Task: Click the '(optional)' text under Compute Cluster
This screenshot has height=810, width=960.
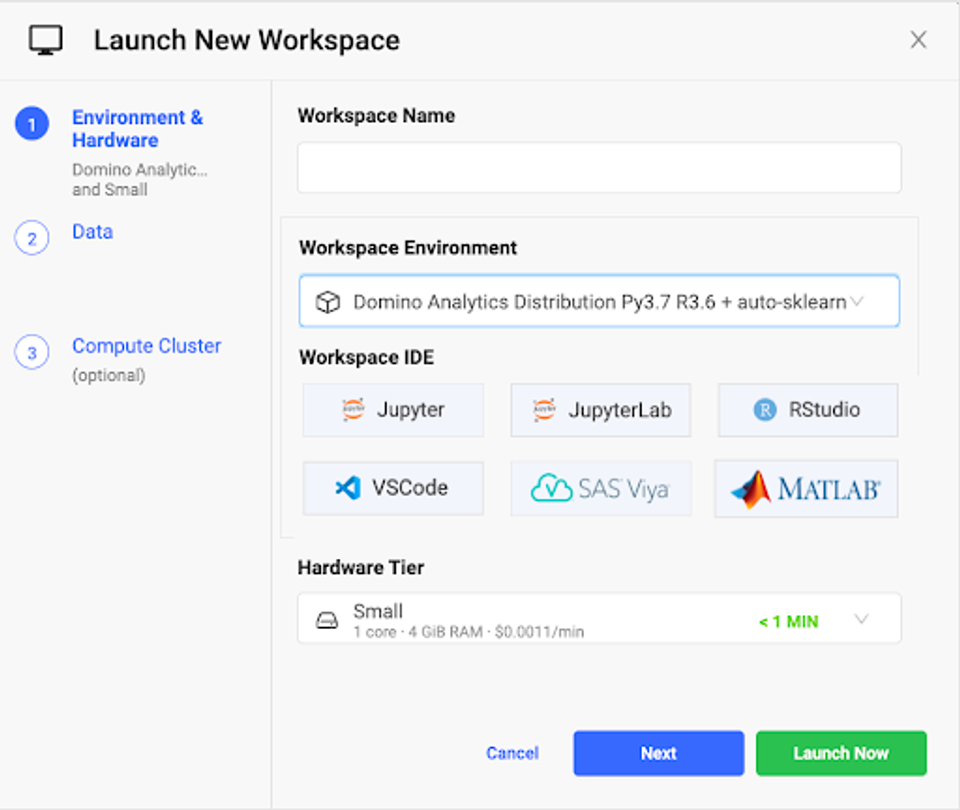Action: [109, 375]
